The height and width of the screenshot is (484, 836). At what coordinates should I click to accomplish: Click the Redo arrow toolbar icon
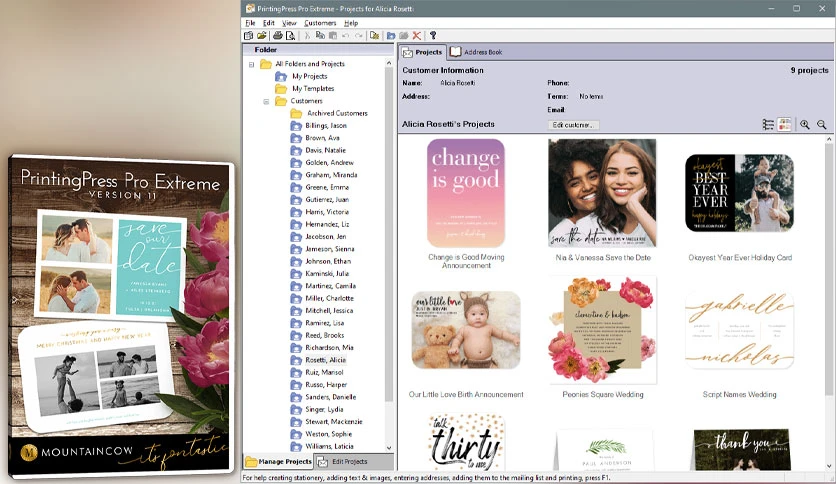click(359, 36)
